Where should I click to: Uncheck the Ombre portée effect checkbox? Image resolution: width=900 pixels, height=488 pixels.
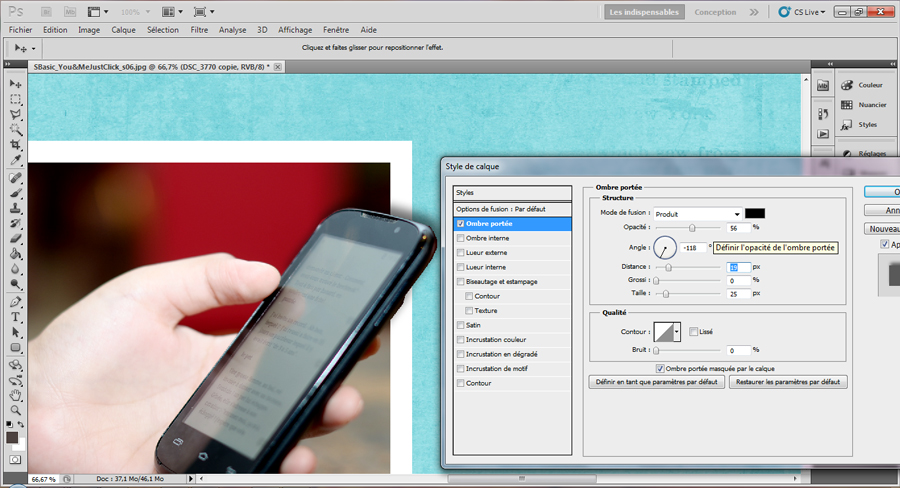click(x=460, y=223)
